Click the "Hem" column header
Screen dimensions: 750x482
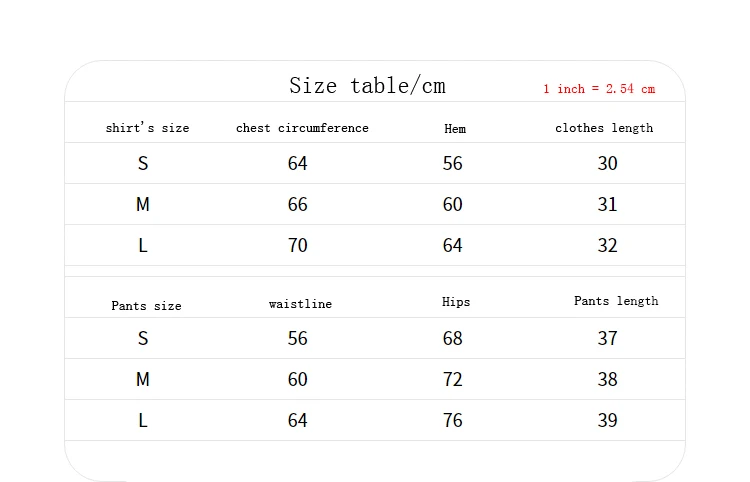click(x=455, y=129)
